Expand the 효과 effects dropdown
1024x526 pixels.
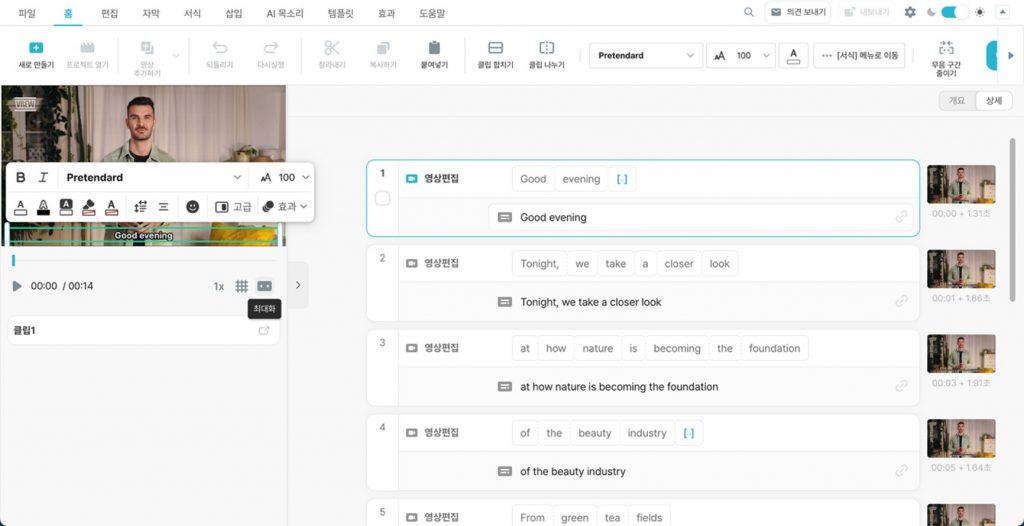tap(285, 206)
